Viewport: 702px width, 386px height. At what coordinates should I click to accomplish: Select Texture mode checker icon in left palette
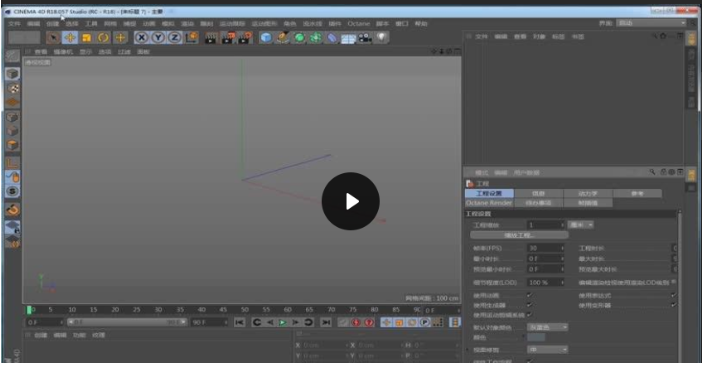point(13,88)
